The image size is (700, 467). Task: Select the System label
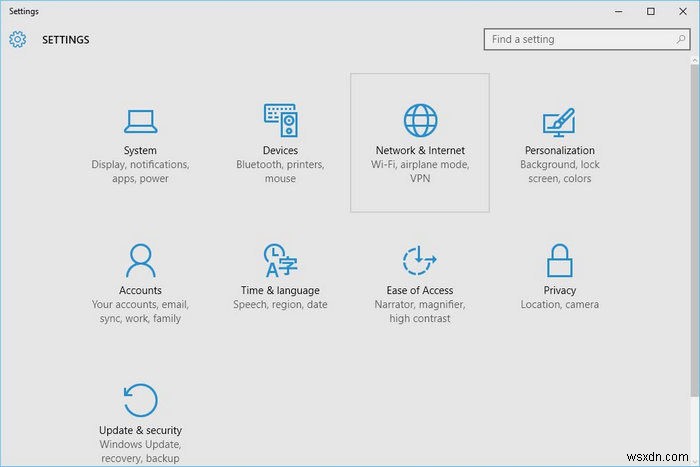coord(140,150)
